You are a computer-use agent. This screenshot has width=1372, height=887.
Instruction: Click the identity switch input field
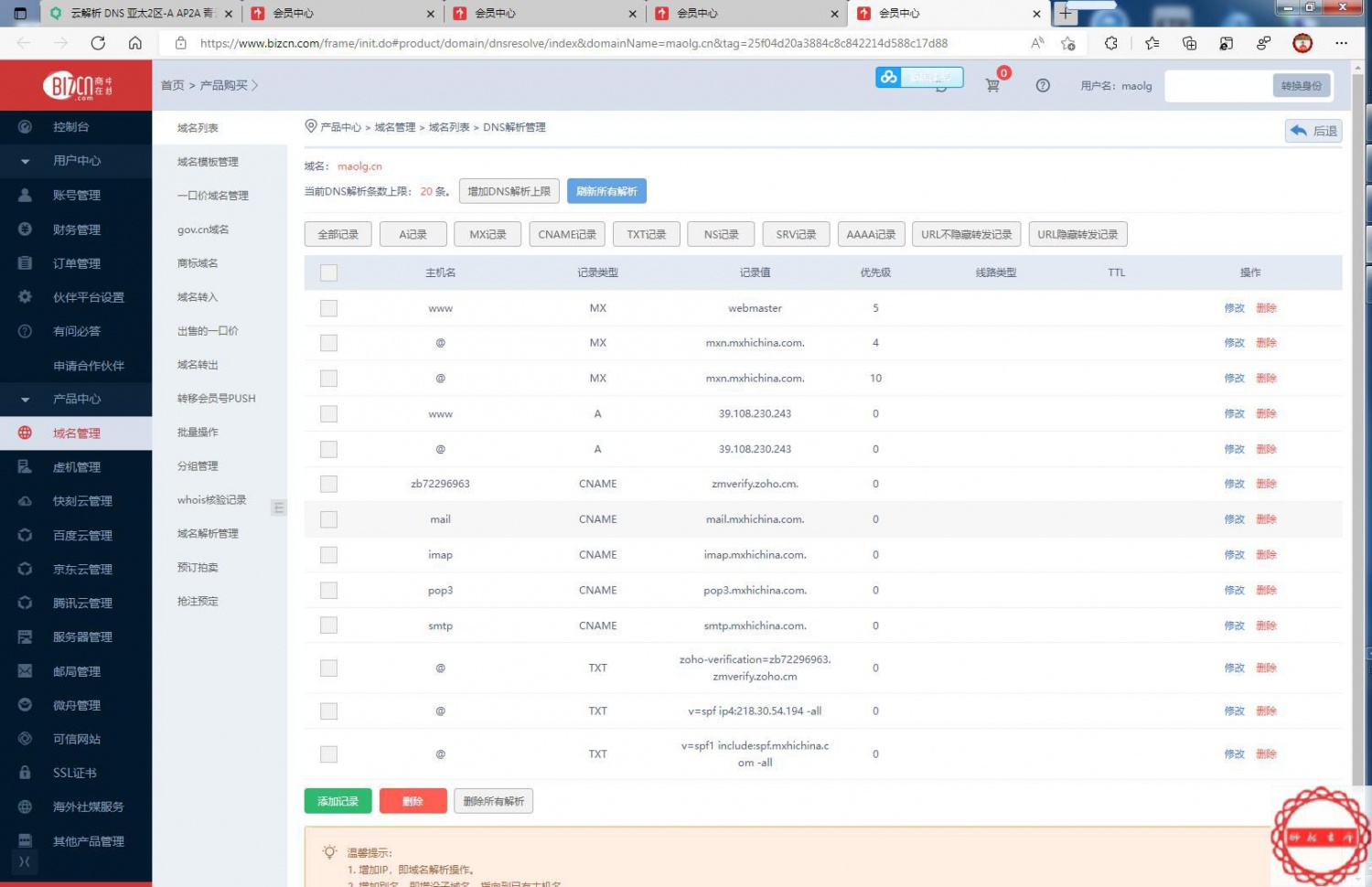pos(1218,86)
